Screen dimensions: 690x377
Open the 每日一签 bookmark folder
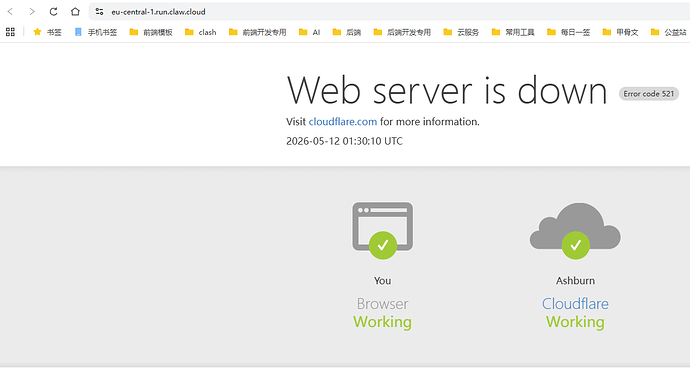click(x=569, y=32)
